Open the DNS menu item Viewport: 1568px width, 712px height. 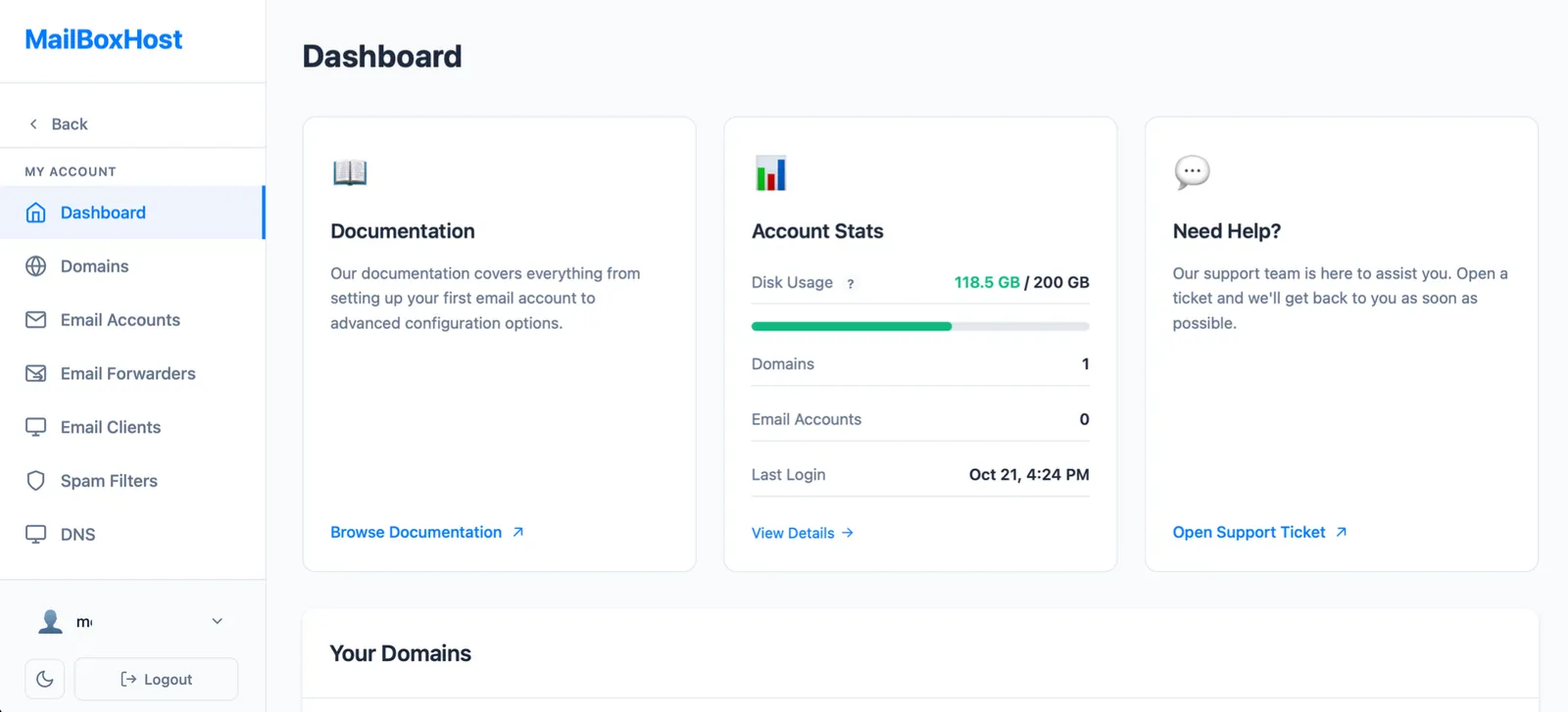(132, 535)
